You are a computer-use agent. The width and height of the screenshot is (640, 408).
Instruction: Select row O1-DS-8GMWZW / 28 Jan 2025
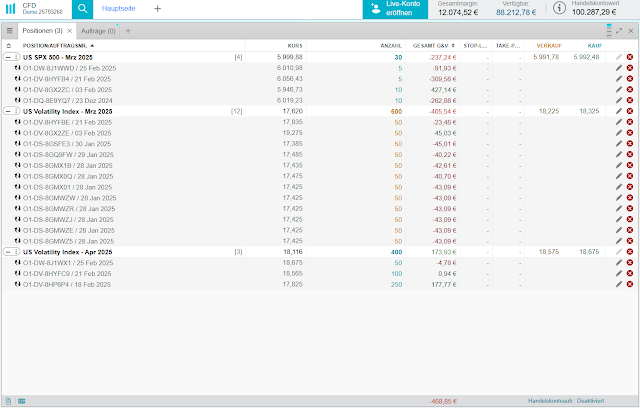click(320, 198)
